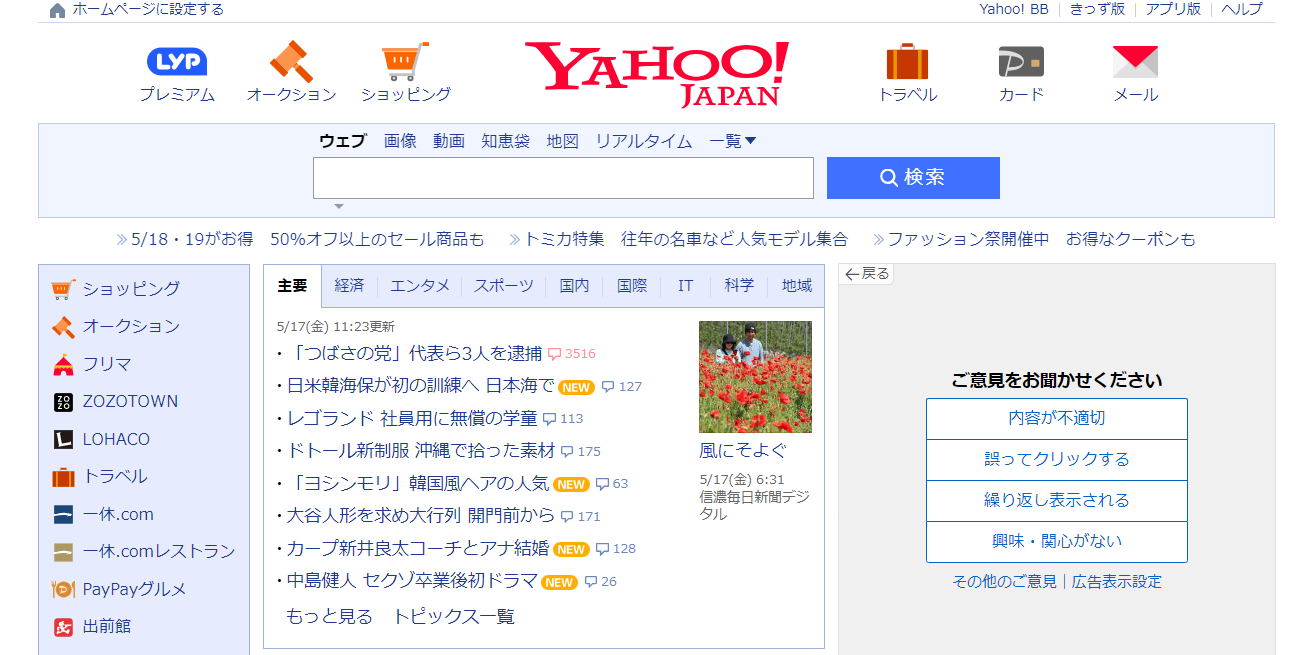Open the アプリ版 link
This screenshot has height=655, width=1302.
[x=1173, y=9]
